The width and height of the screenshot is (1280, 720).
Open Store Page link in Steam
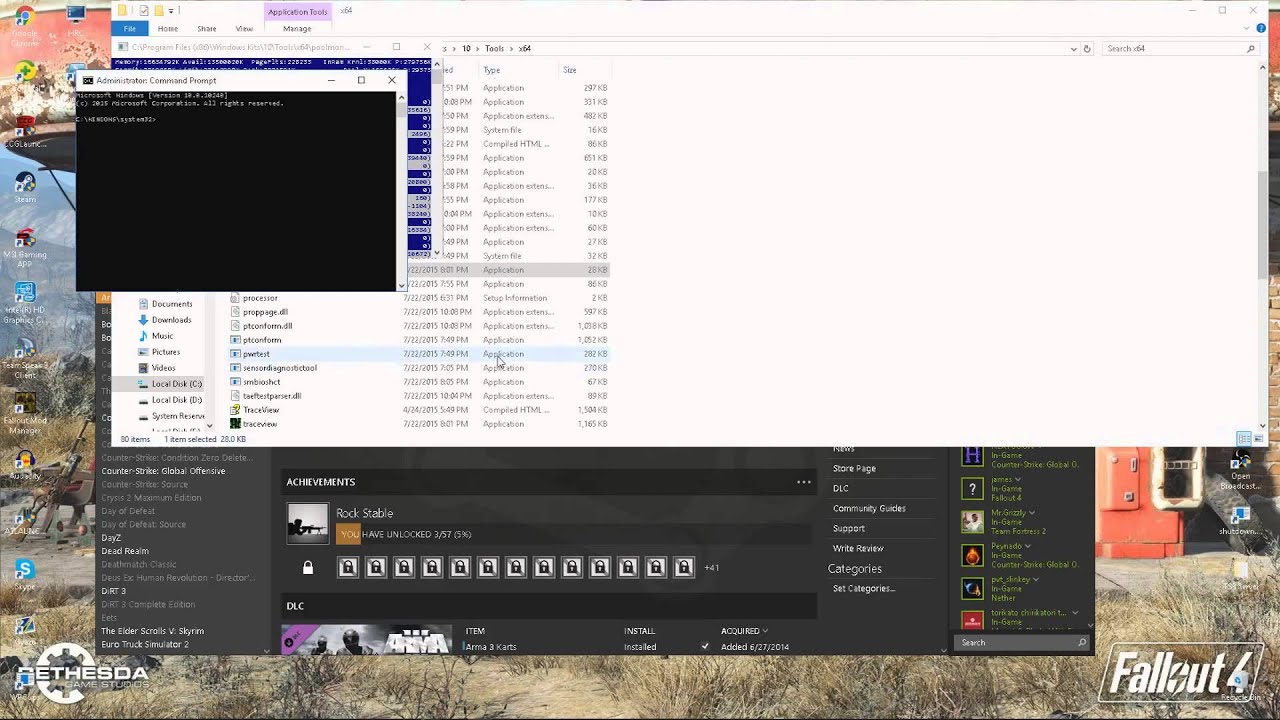854,468
